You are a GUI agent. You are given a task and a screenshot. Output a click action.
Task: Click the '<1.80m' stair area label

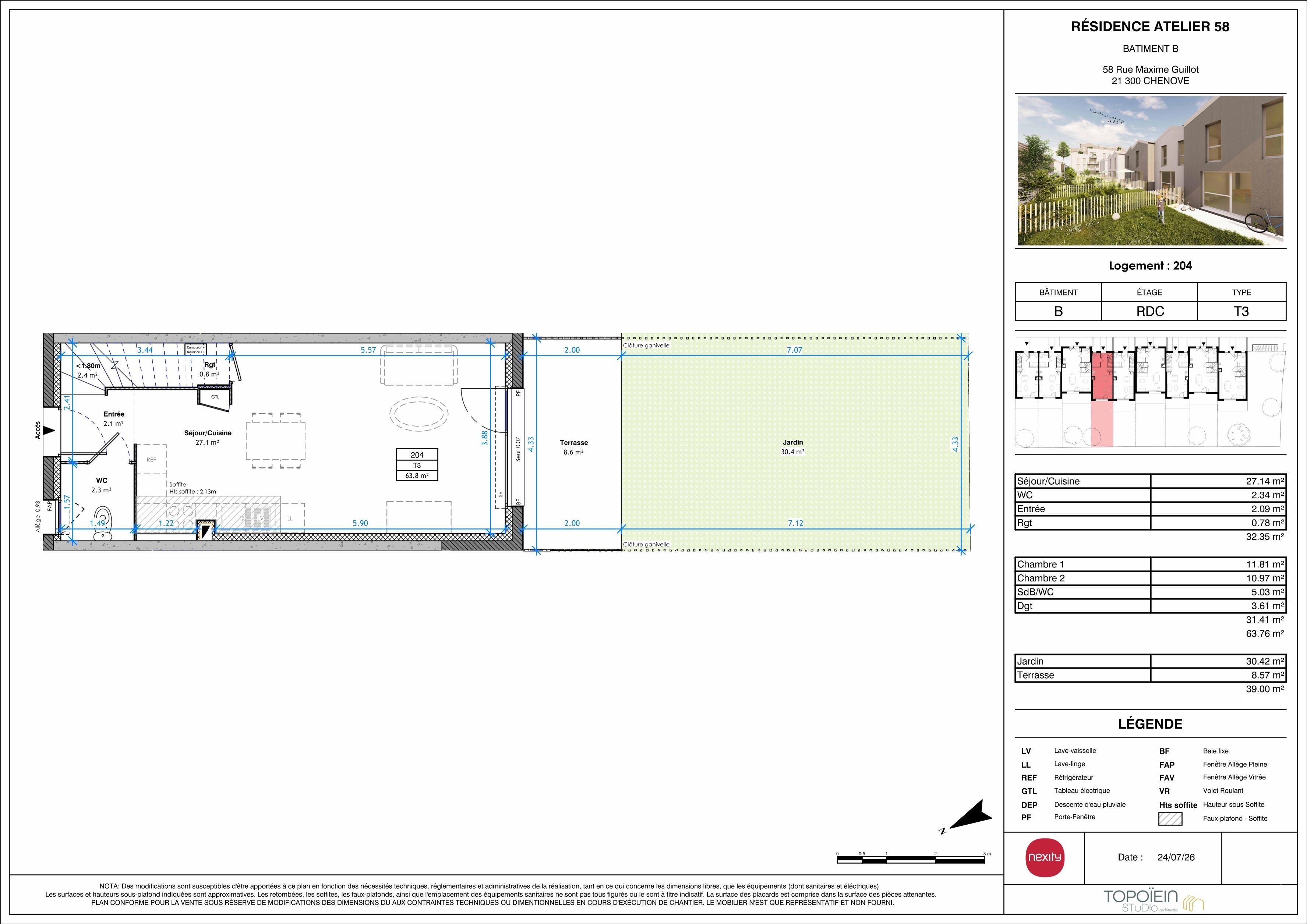pyautogui.click(x=88, y=366)
